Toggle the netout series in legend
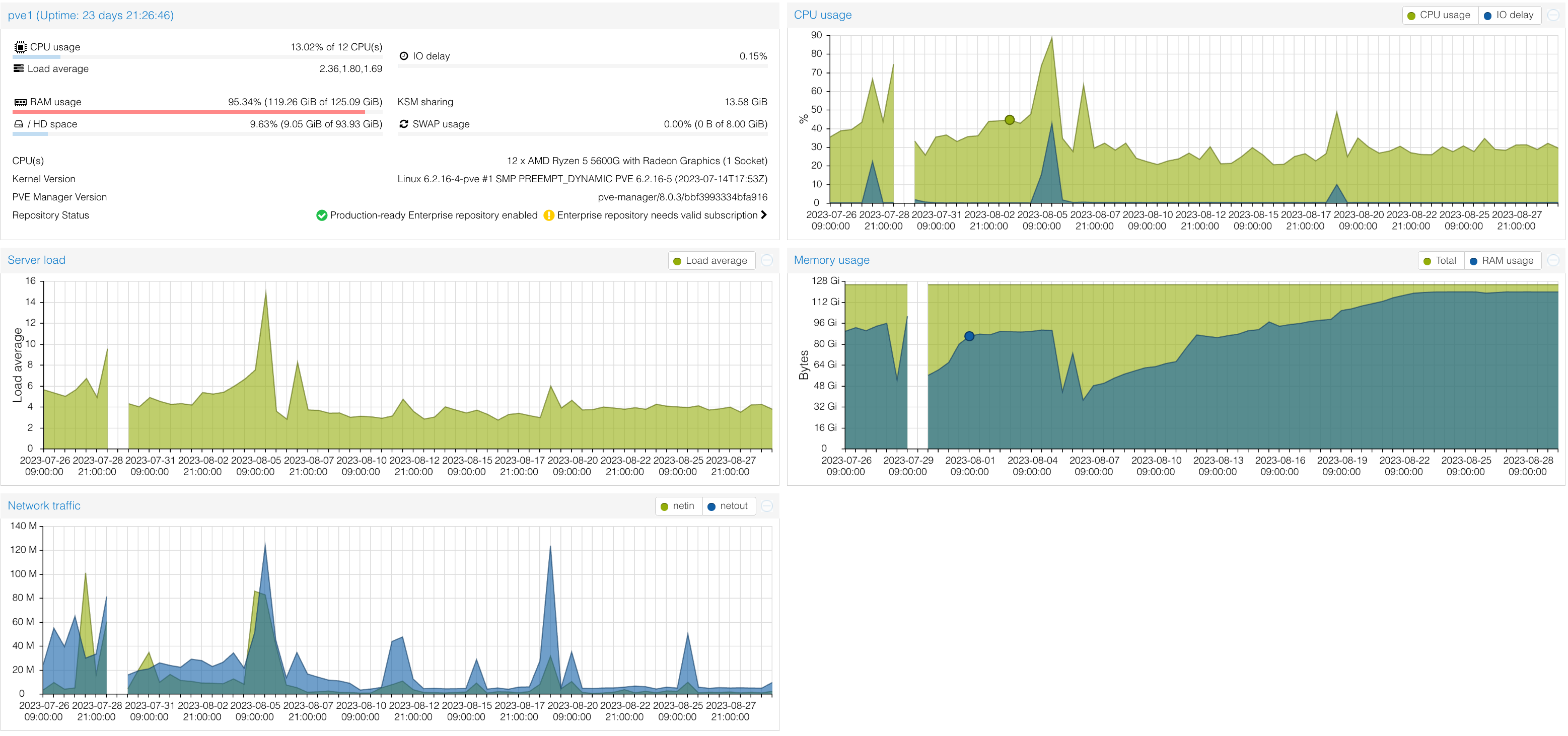 [729, 506]
